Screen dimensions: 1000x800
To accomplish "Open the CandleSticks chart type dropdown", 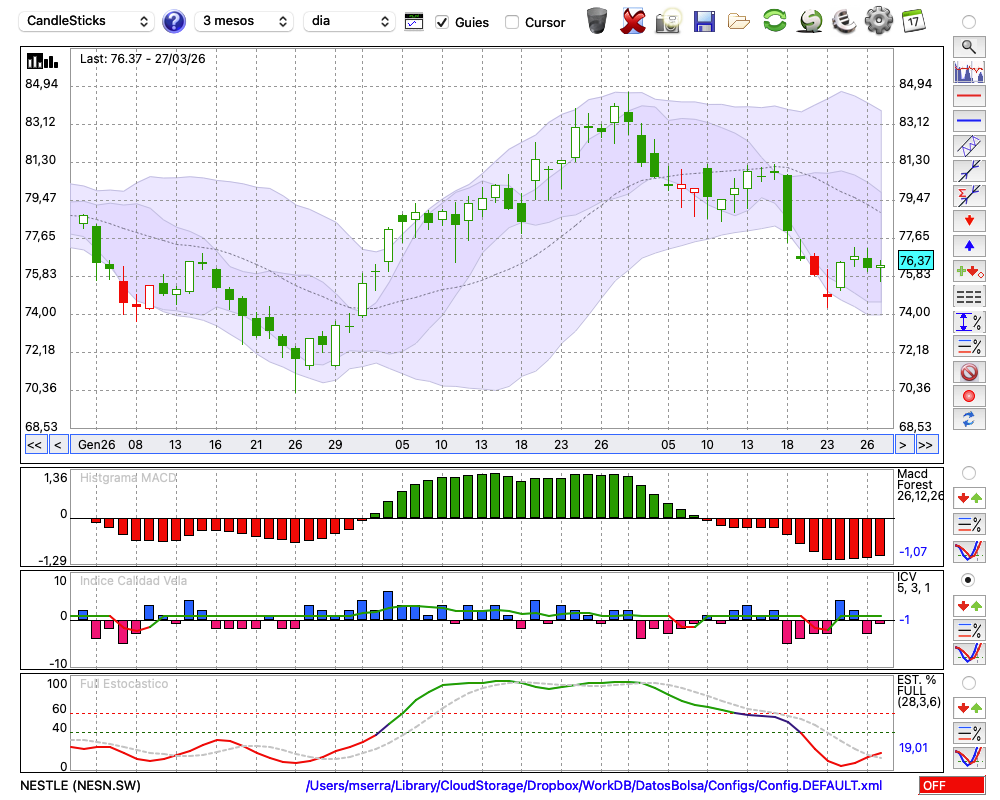I will click(x=88, y=21).
